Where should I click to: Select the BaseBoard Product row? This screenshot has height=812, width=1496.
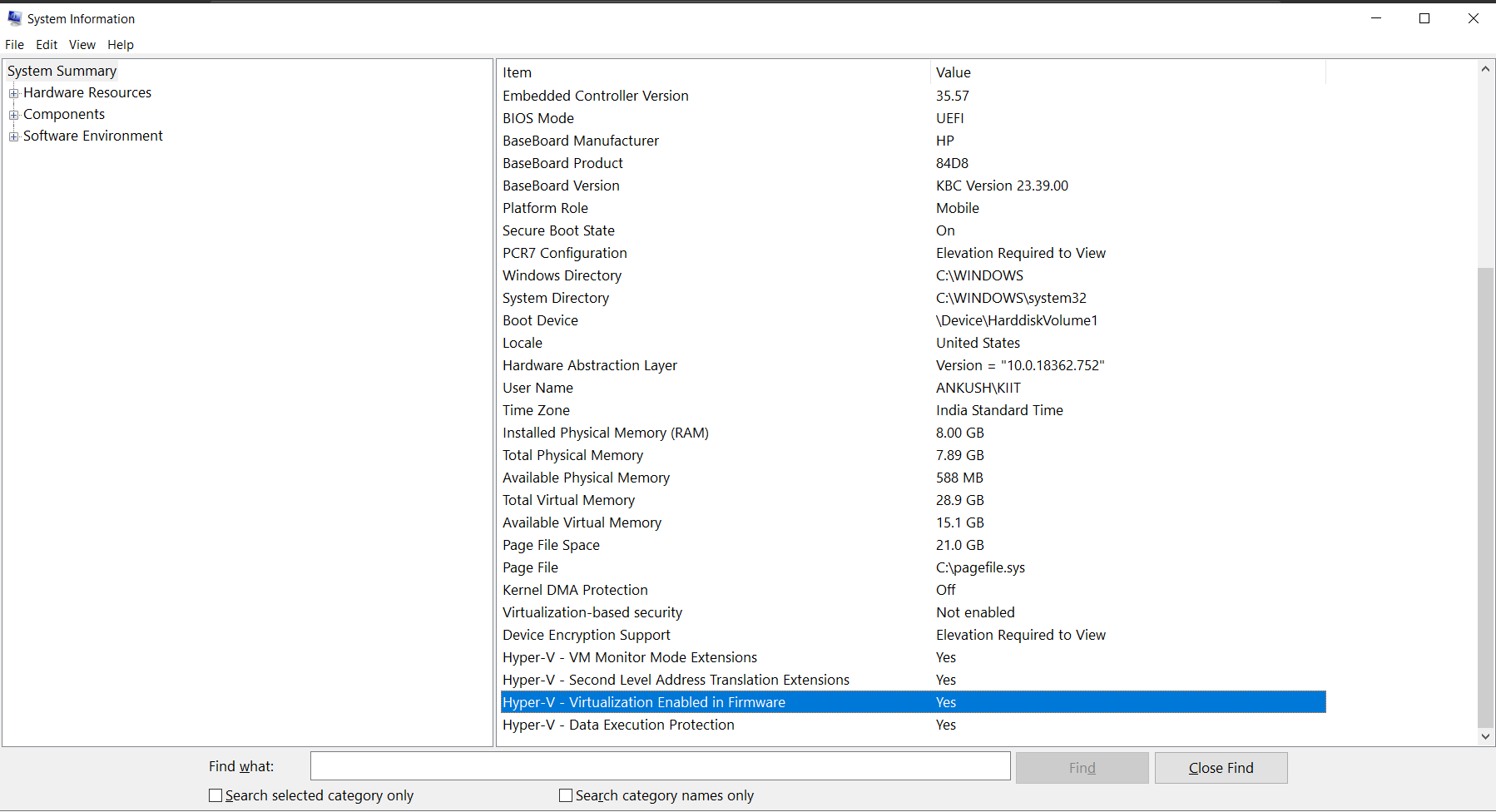coord(913,163)
